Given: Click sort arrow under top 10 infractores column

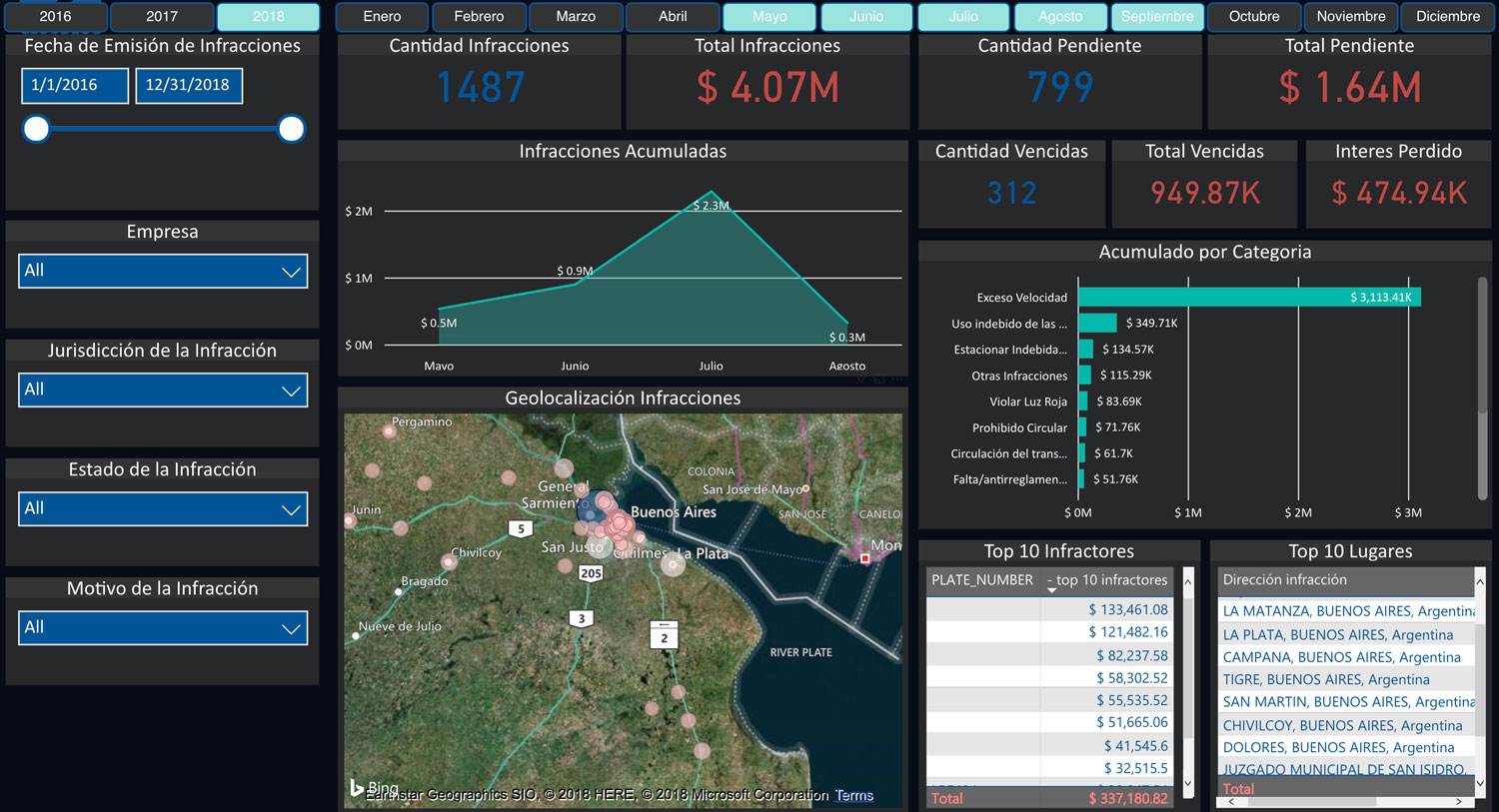Looking at the screenshot, I should tap(1051, 591).
